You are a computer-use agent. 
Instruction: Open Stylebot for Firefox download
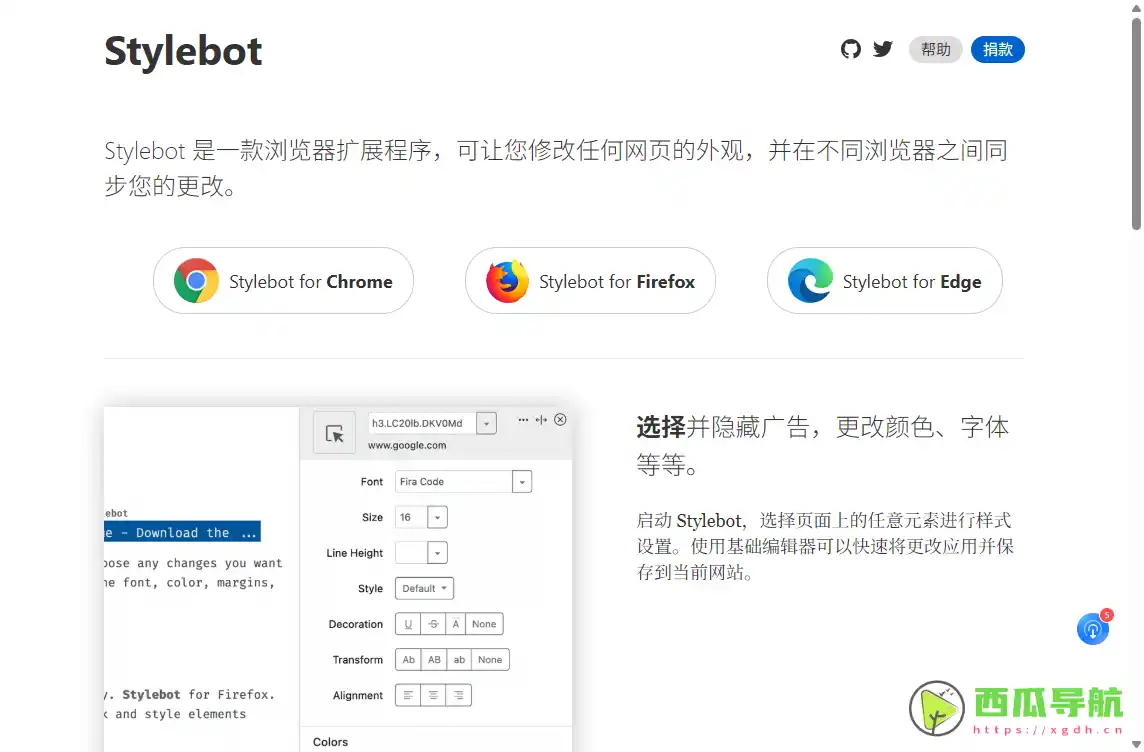[590, 281]
